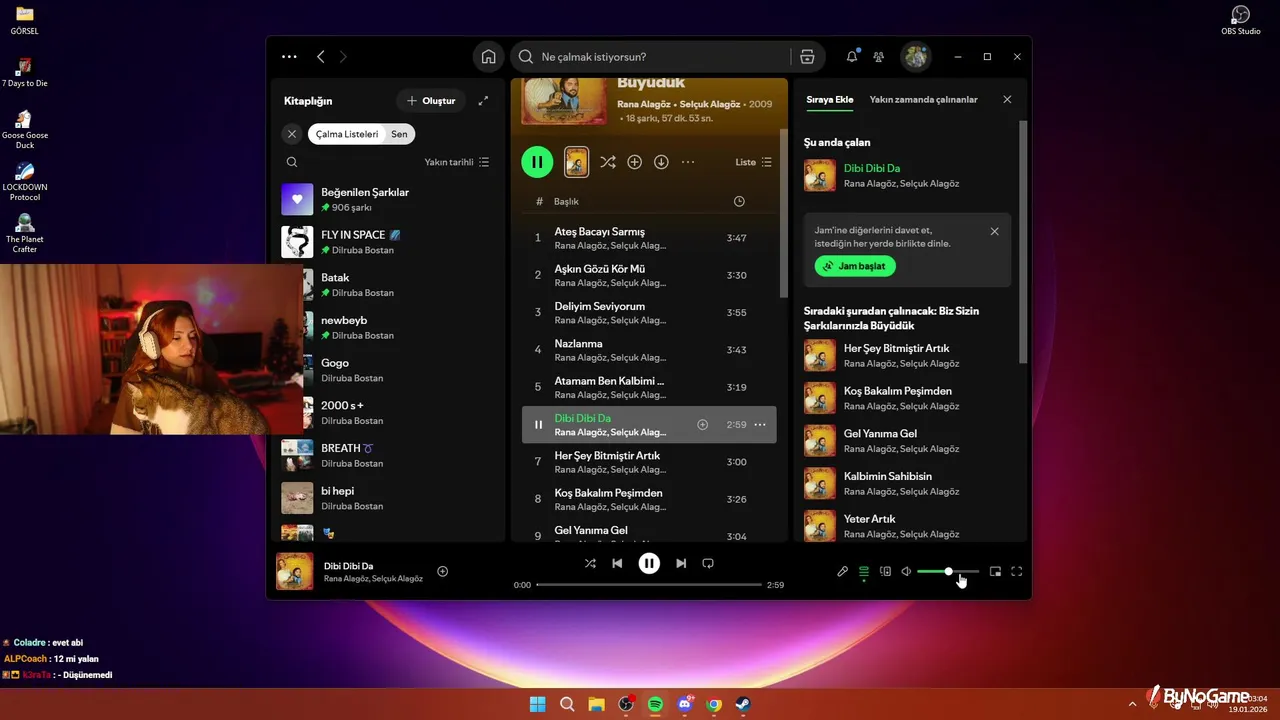1280x720 pixels.
Task: Click the song progress bar
Action: click(649, 585)
